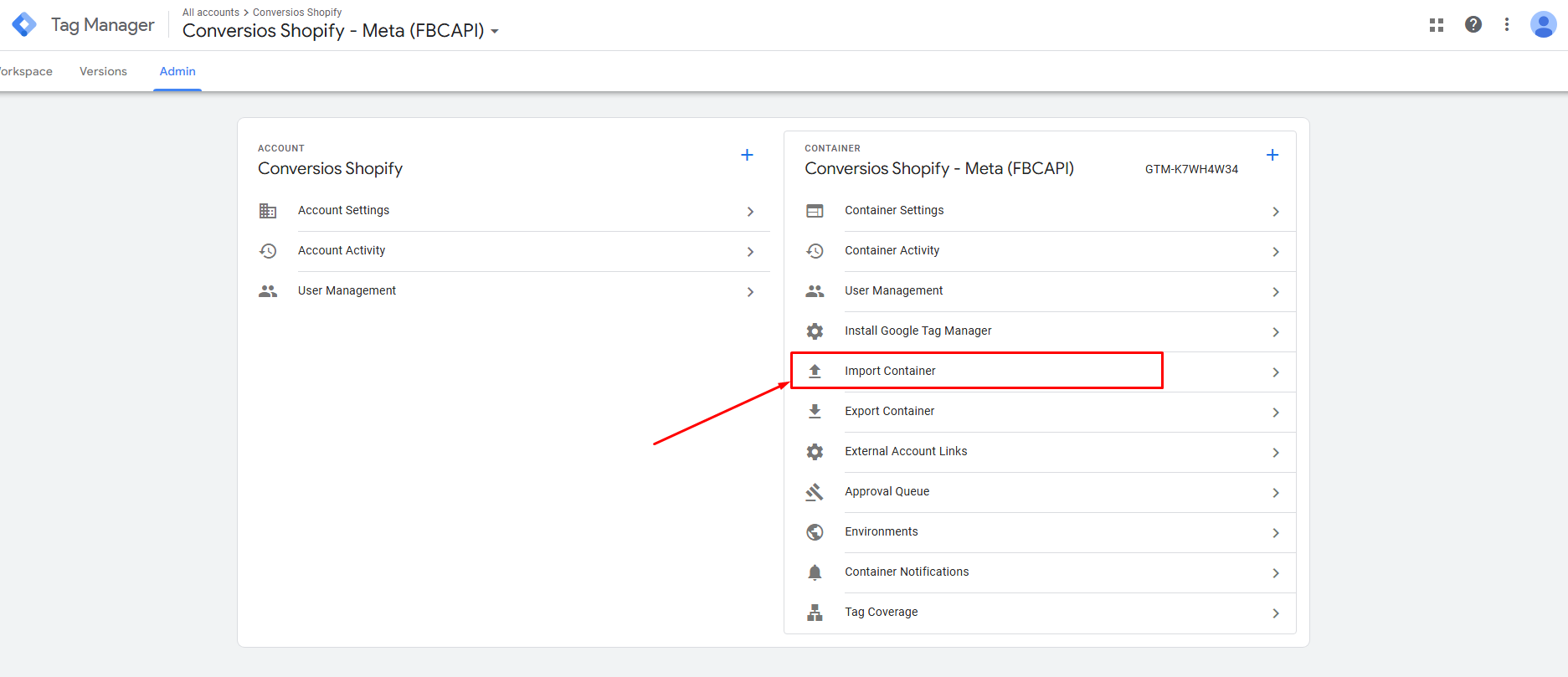The width and height of the screenshot is (1568, 677).
Task: Click the Tag Manager title text
Action: point(102,25)
